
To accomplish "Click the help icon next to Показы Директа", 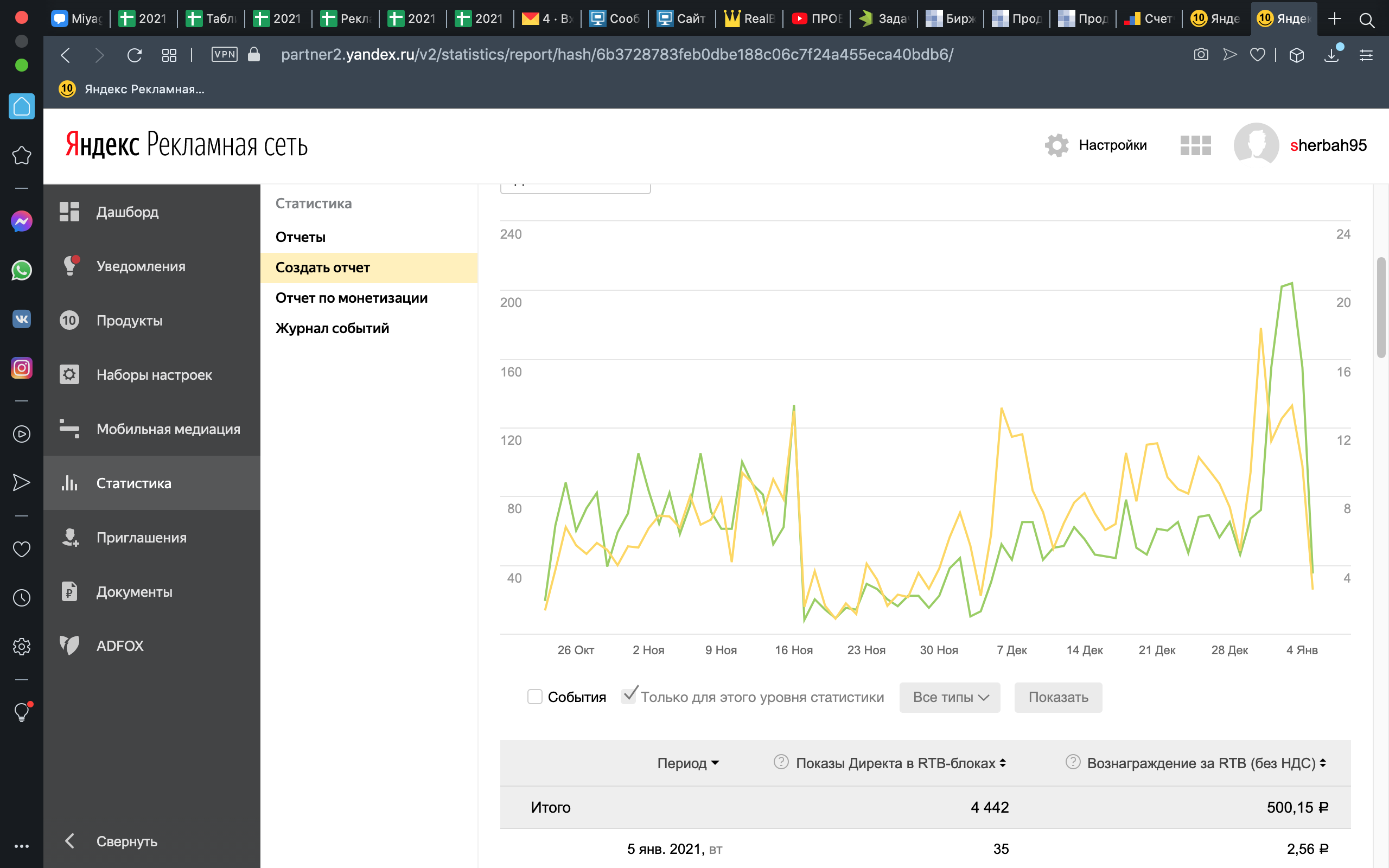I will coord(781,762).
